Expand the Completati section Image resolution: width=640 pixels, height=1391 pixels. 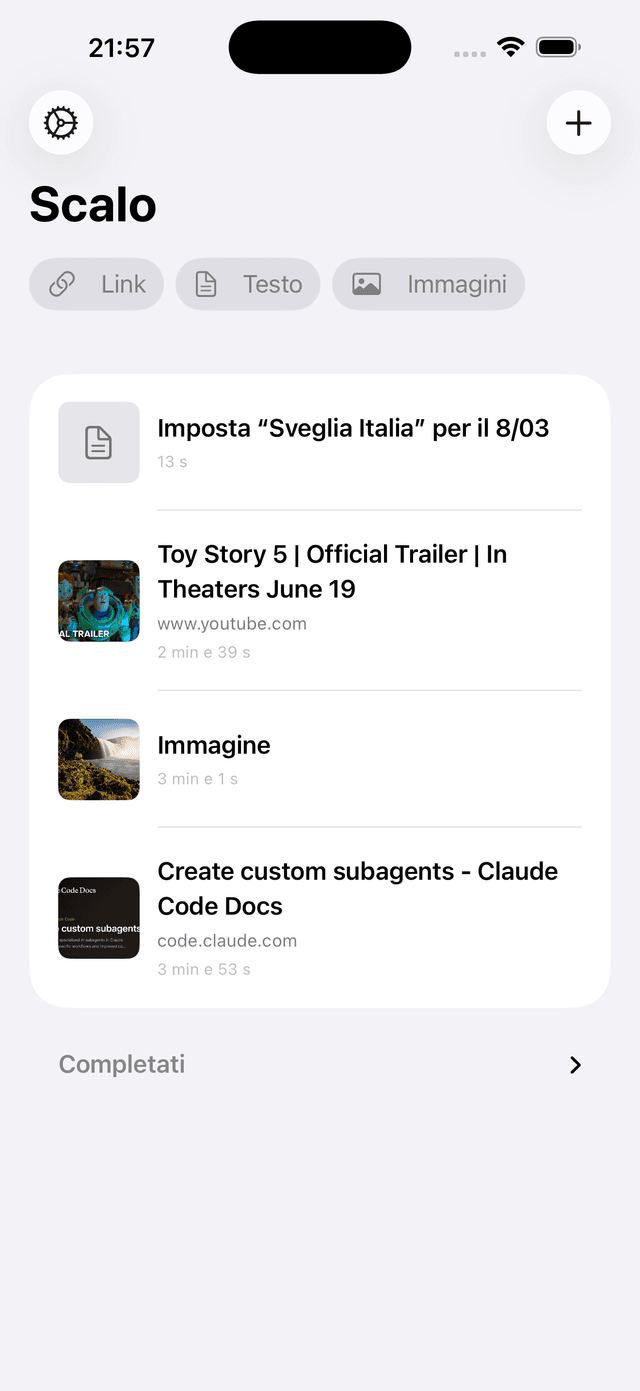[121, 1064]
